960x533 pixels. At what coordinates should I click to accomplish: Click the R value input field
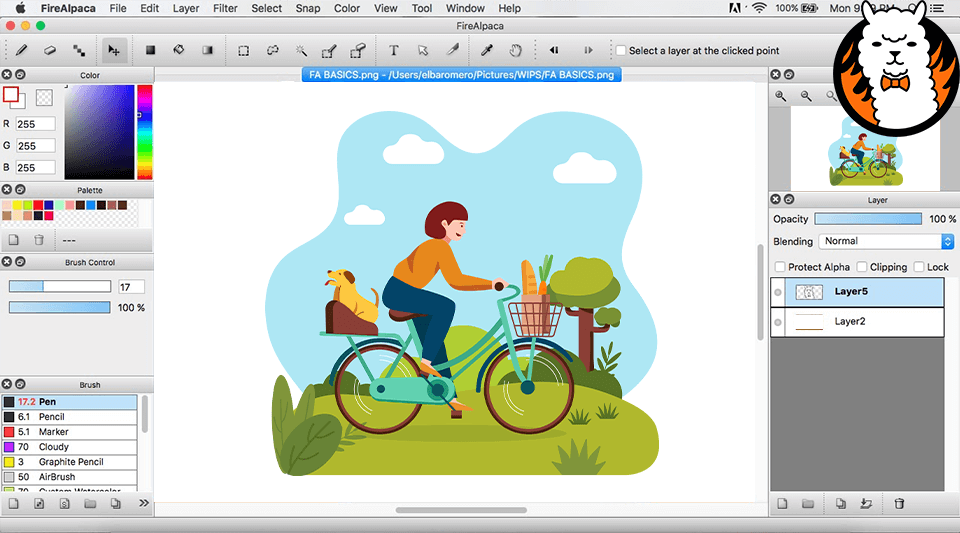[x=36, y=124]
